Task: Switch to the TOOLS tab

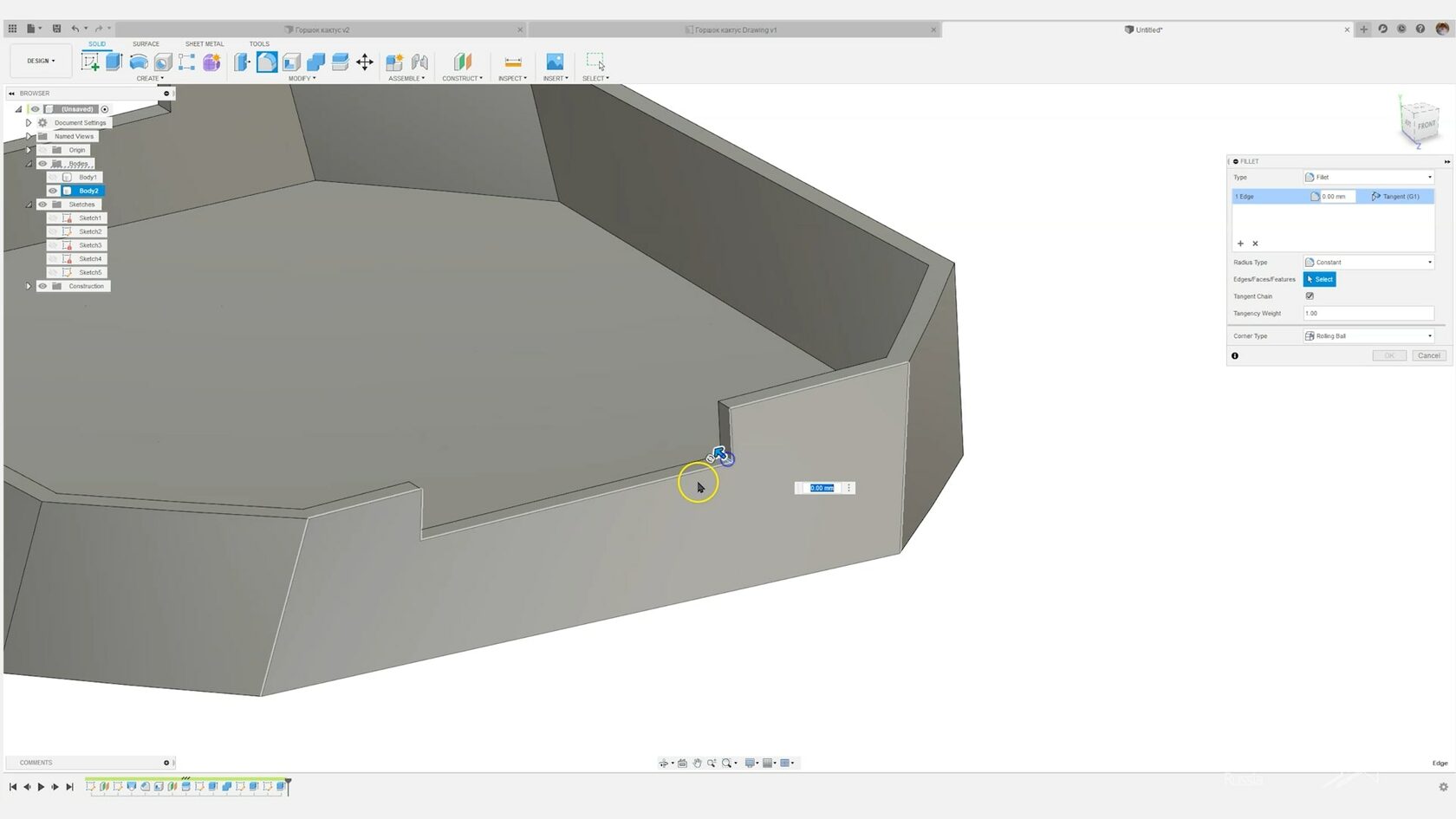Action: 259,43
